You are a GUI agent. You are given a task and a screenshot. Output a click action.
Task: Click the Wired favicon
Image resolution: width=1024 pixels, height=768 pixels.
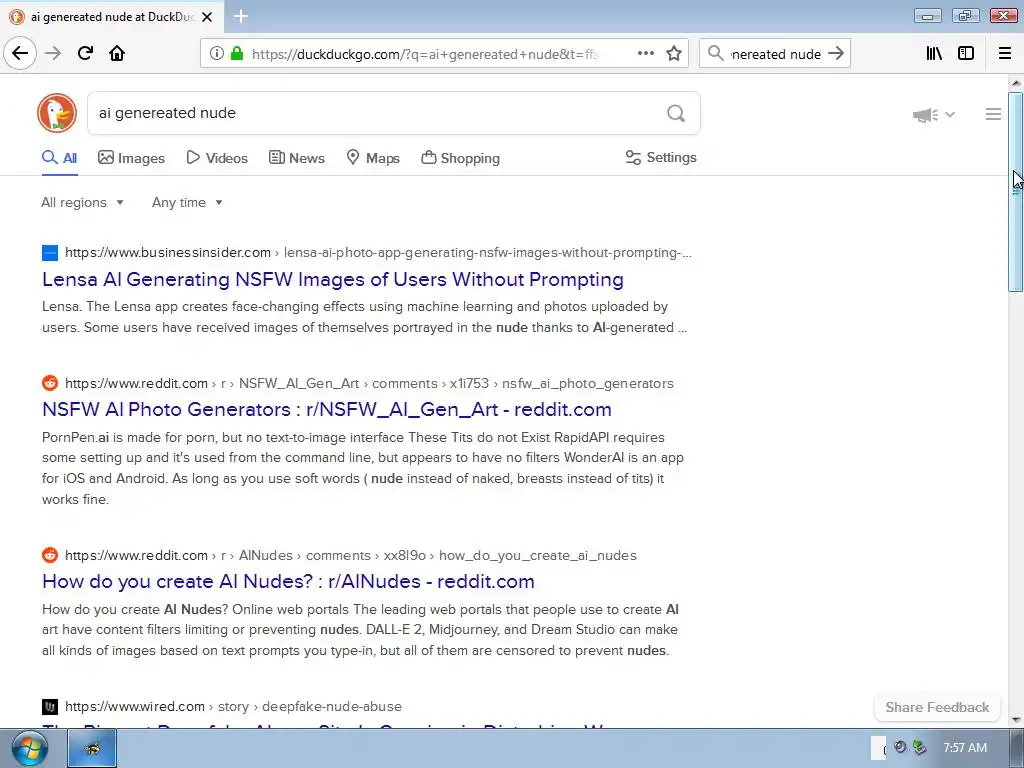click(x=50, y=707)
